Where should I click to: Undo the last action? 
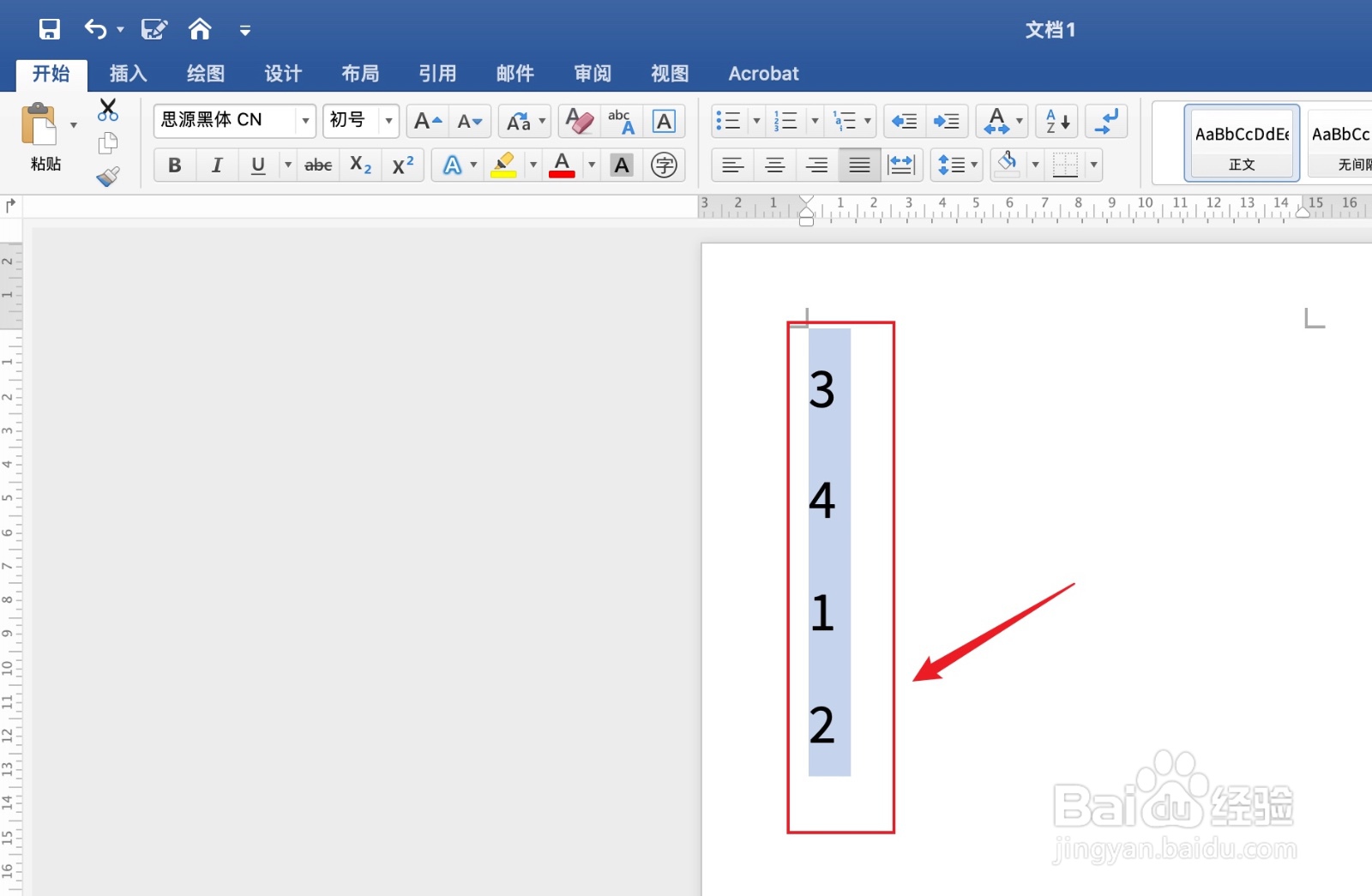click(95, 30)
